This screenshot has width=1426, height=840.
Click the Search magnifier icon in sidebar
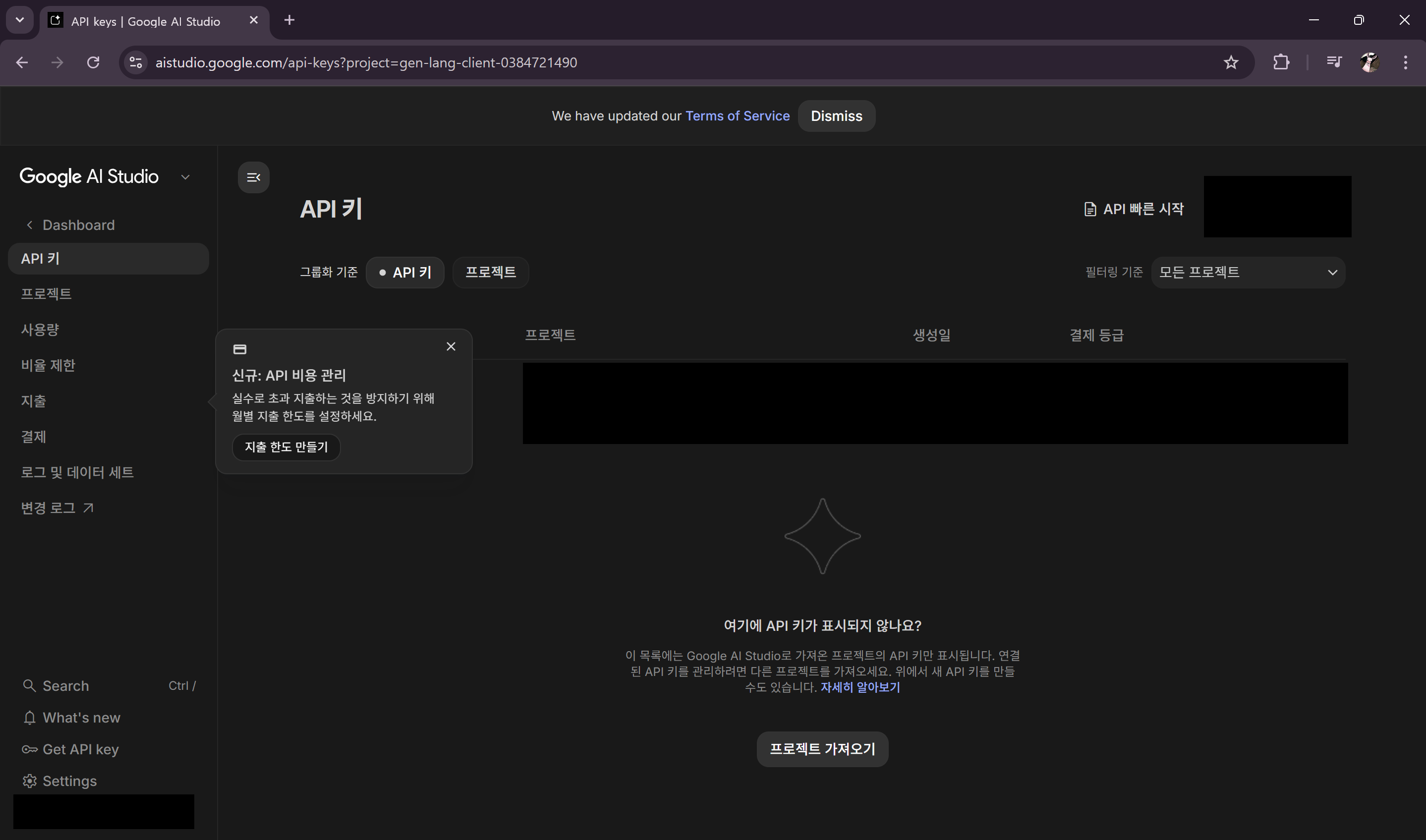(x=29, y=686)
